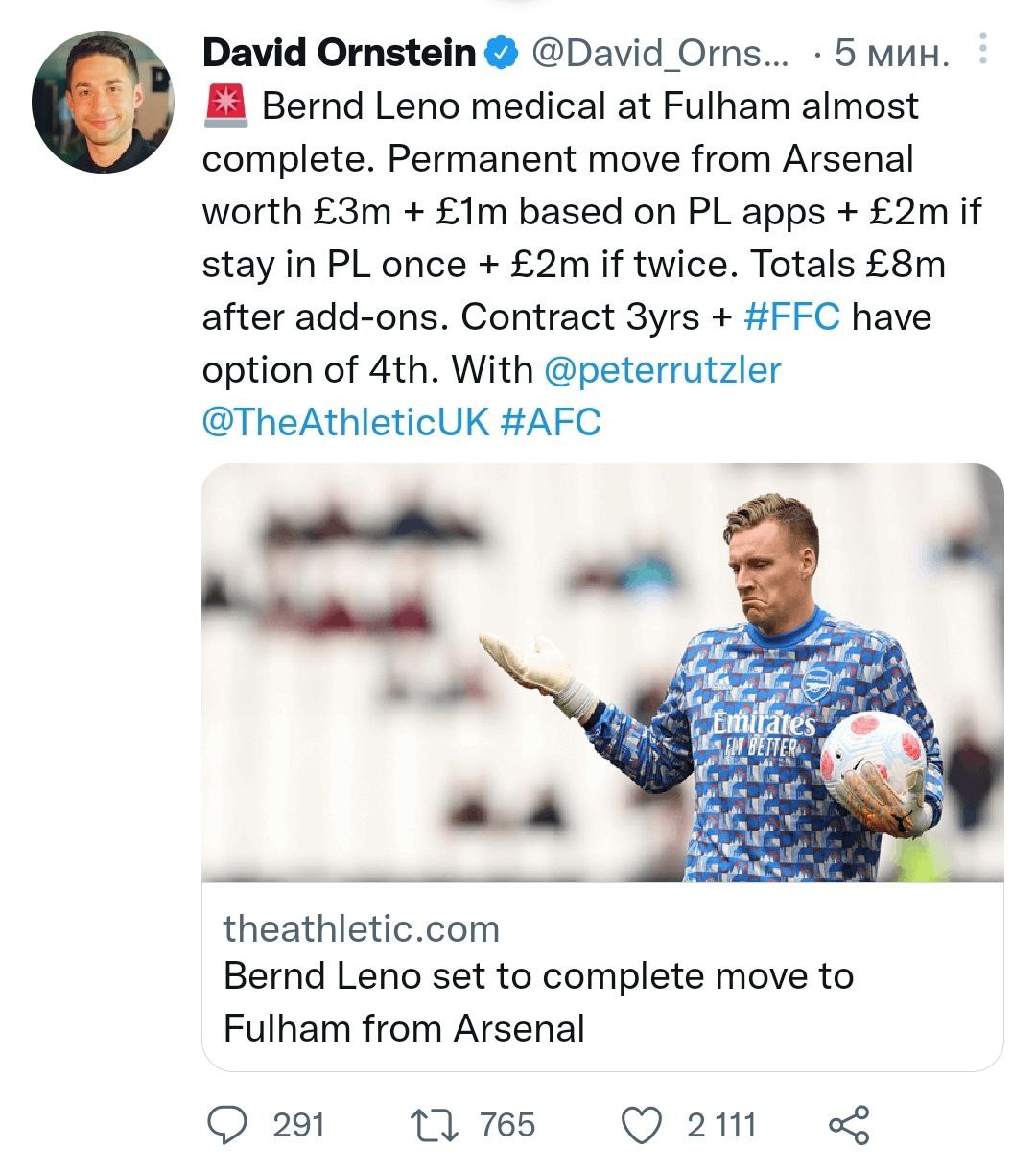Open the #FFC hashtag
The width and height of the screenshot is (1036, 1171).
[791, 316]
